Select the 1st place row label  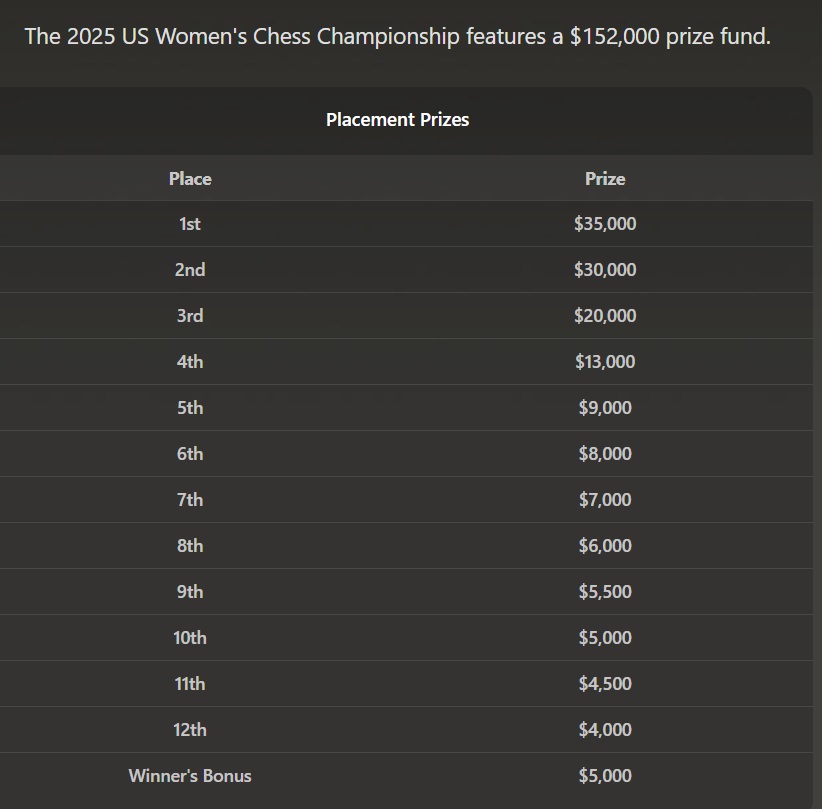190,224
